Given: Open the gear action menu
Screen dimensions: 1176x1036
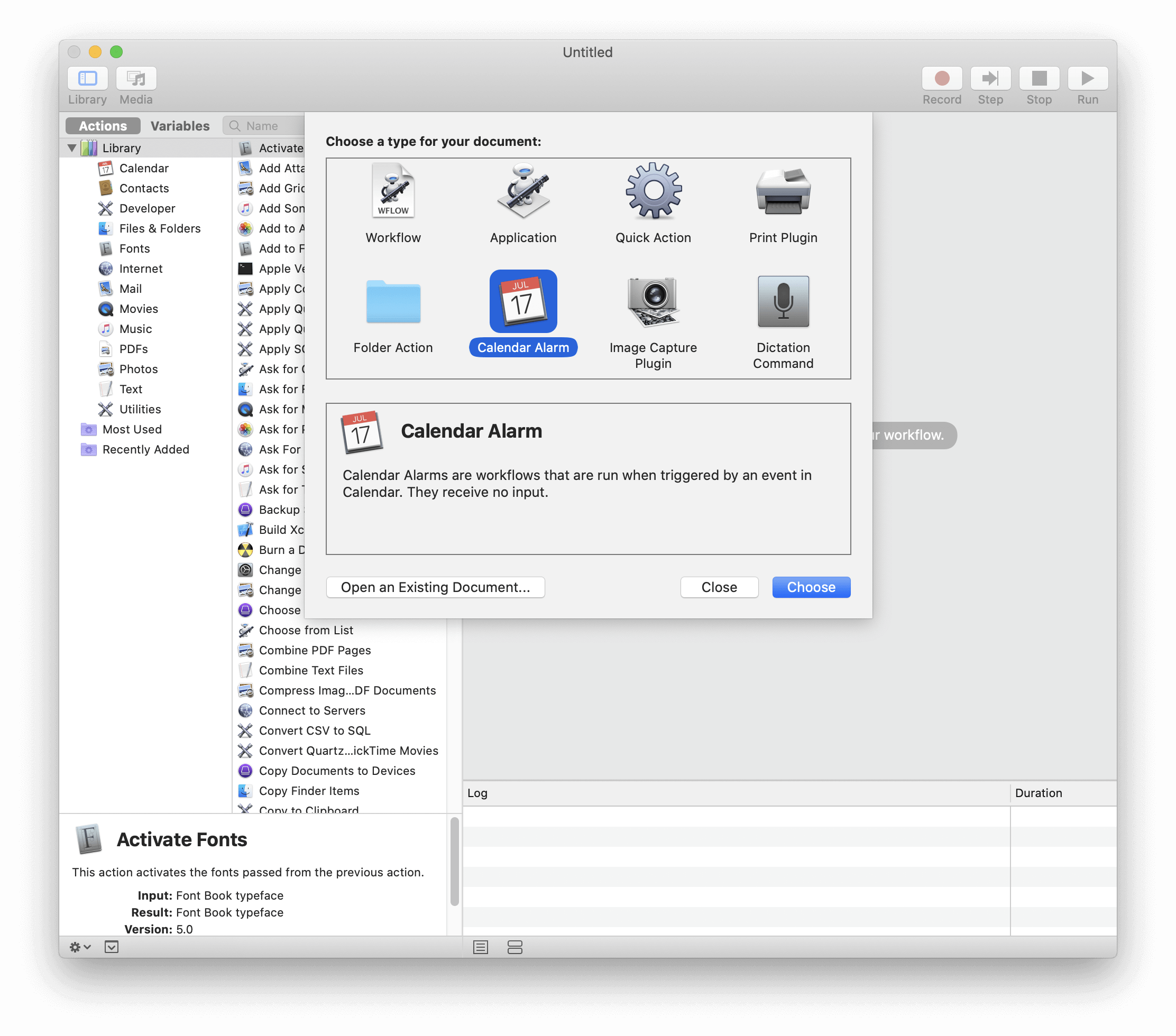Looking at the screenshot, I should (79, 947).
